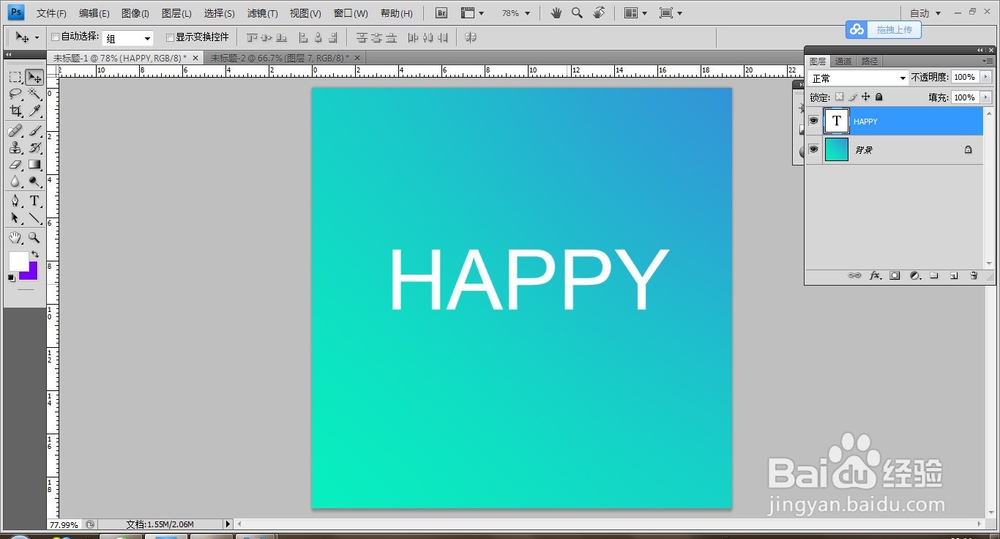
Task: Click Hand tool in application bar
Action: tap(556, 13)
